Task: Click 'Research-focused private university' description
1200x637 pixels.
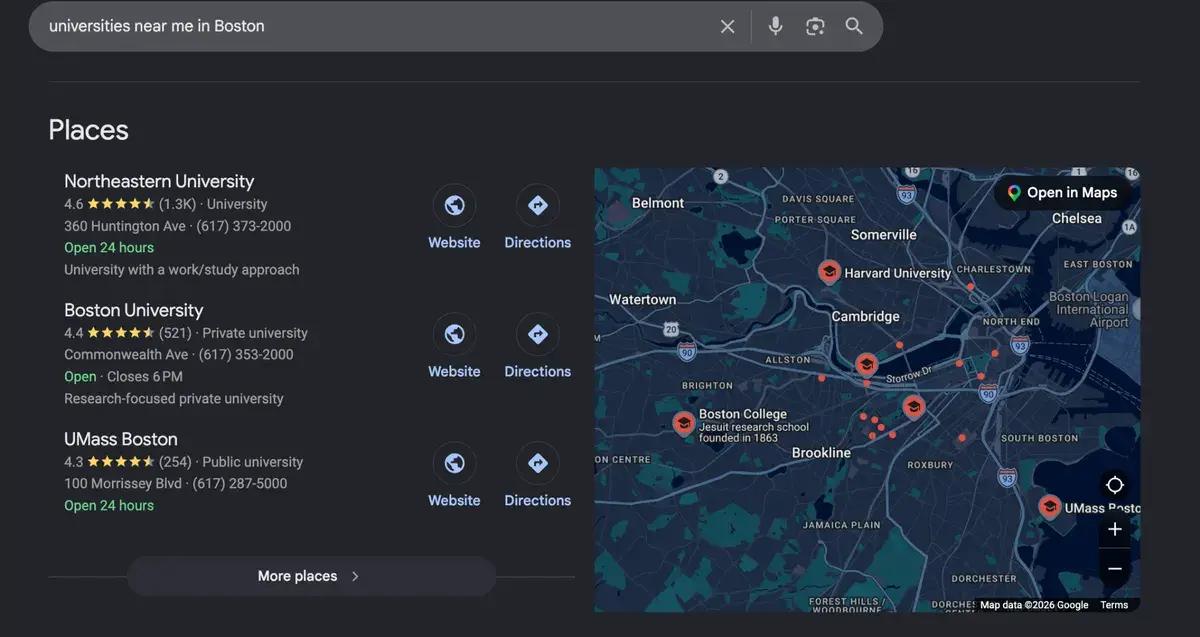Action: pos(174,399)
